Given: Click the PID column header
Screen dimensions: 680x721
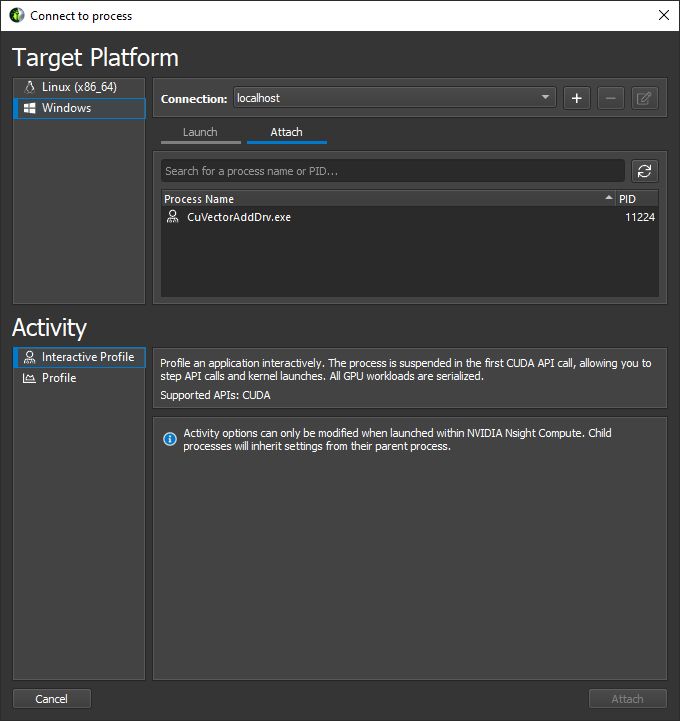Looking at the screenshot, I should tap(636, 199).
